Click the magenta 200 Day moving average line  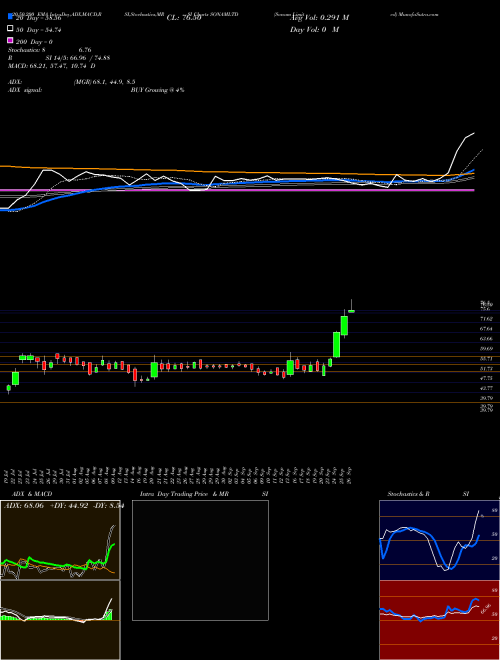coord(237,190)
